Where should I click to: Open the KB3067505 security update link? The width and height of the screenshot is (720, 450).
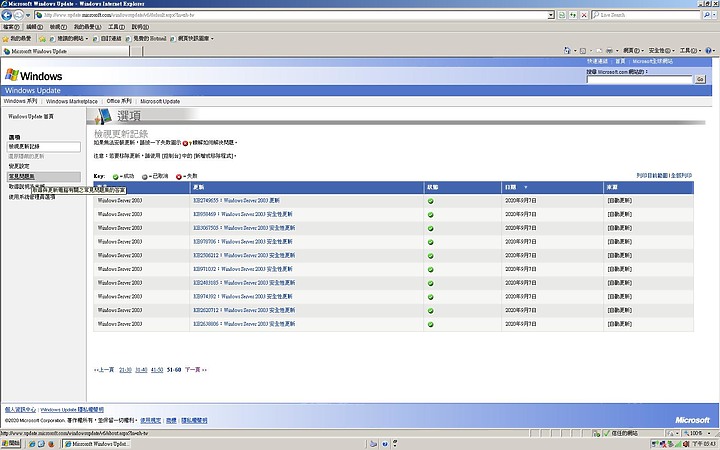tap(244, 228)
